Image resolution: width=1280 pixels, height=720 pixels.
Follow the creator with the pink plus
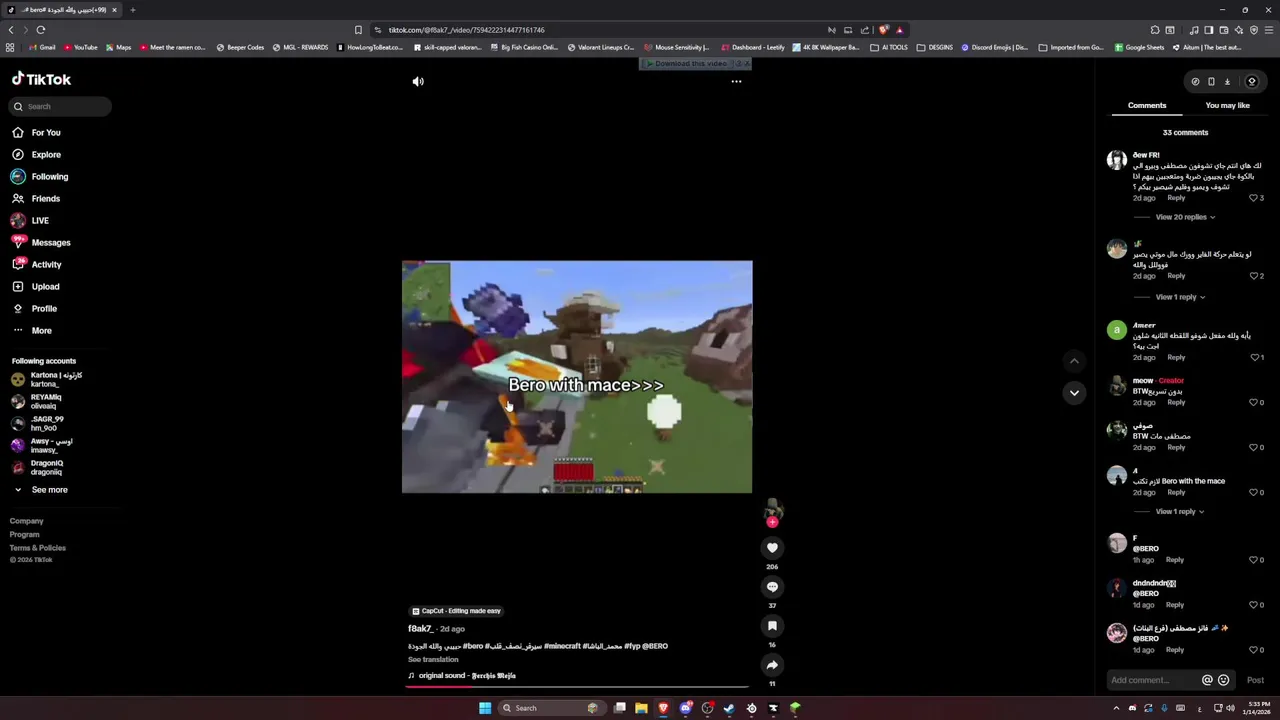772,522
